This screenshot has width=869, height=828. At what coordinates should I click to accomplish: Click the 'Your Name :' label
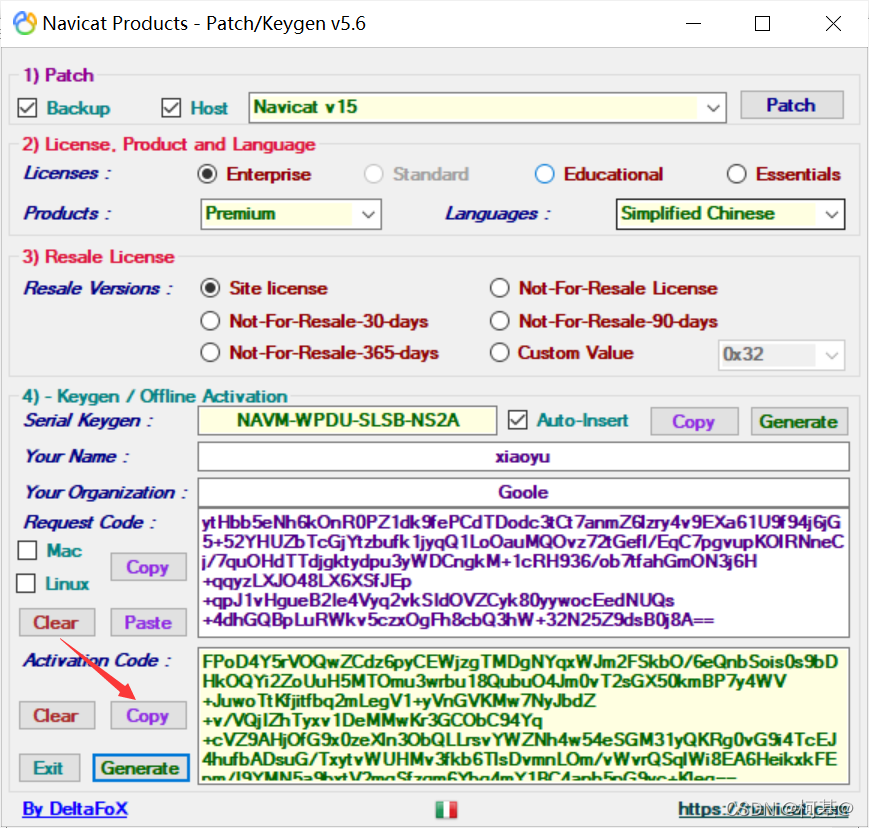point(76,456)
